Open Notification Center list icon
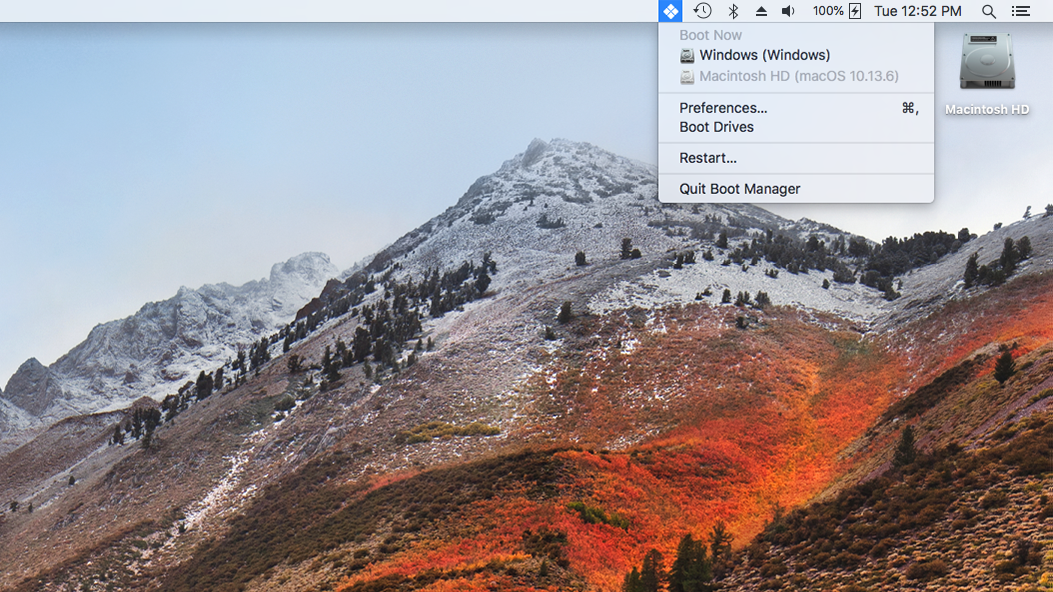Viewport: 1053px width, 592px height. pos(1021,11)
